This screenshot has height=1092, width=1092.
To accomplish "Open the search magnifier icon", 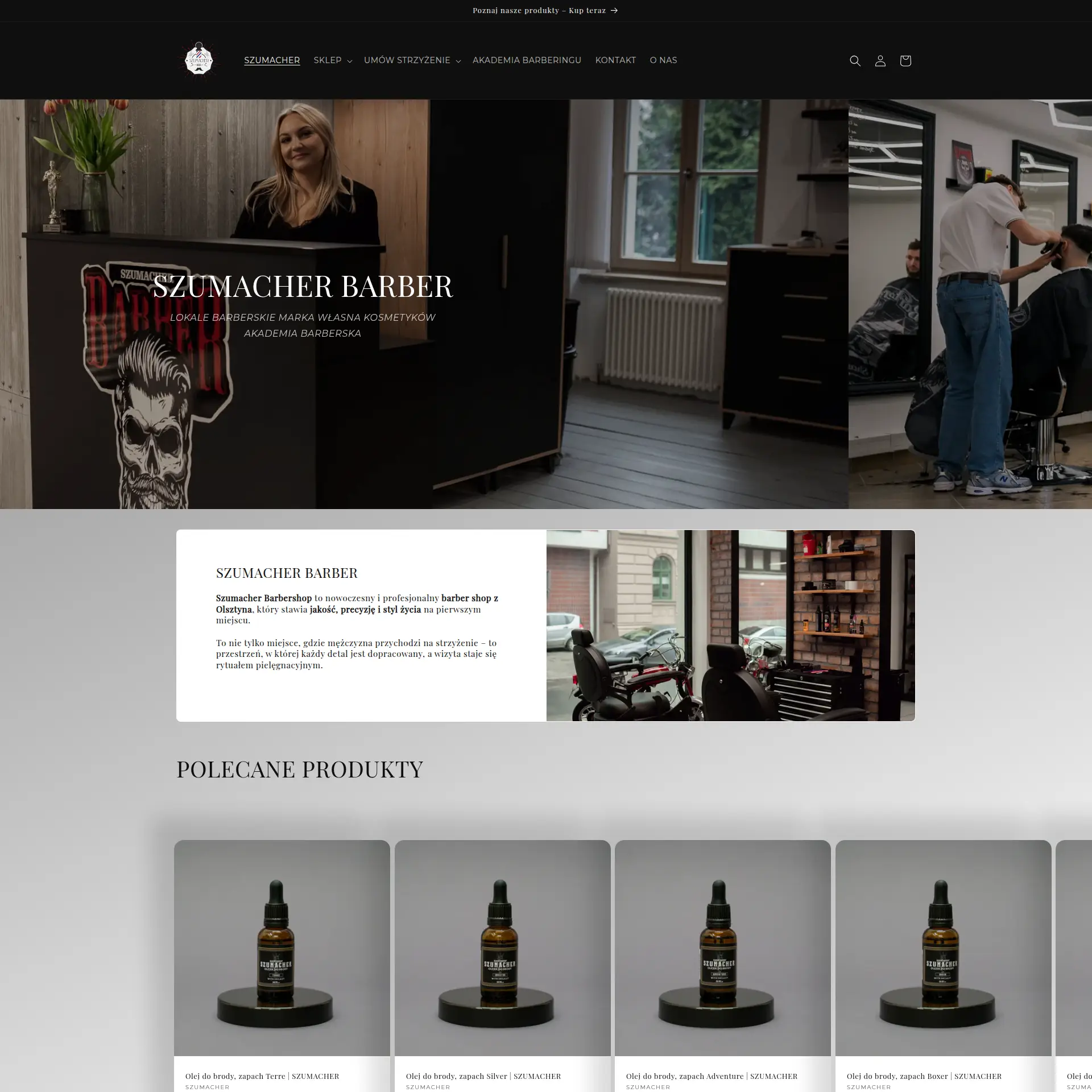I will [855, 61].
